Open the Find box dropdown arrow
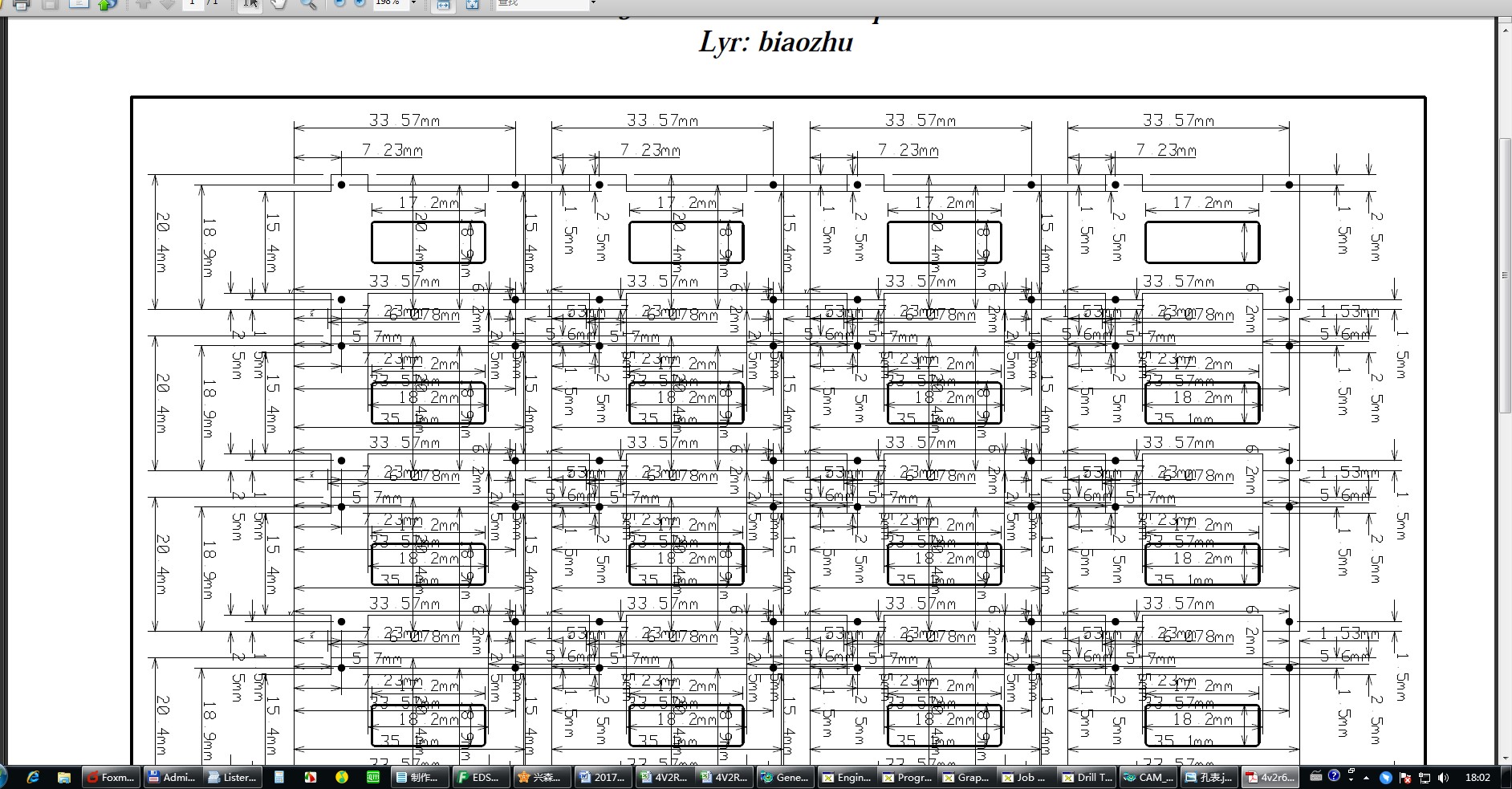 (593, 3)
